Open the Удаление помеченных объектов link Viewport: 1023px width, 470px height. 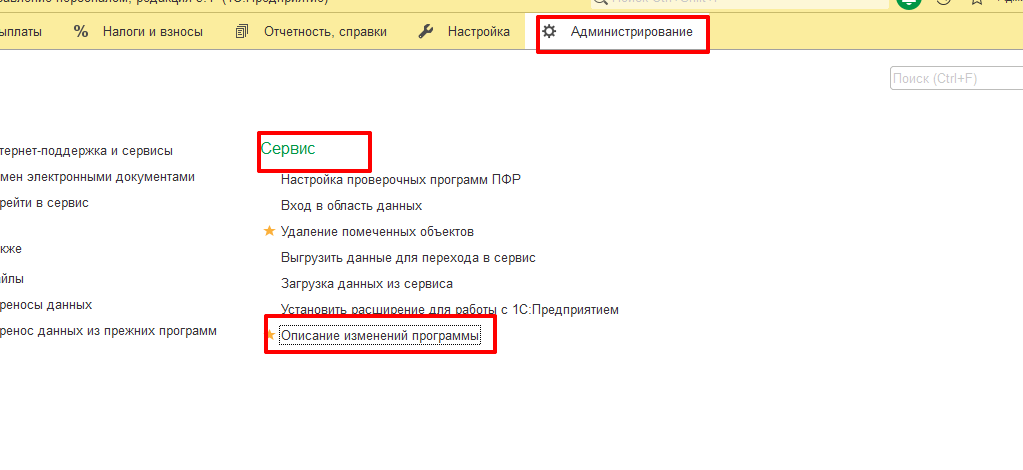click(x=377, y=232)
